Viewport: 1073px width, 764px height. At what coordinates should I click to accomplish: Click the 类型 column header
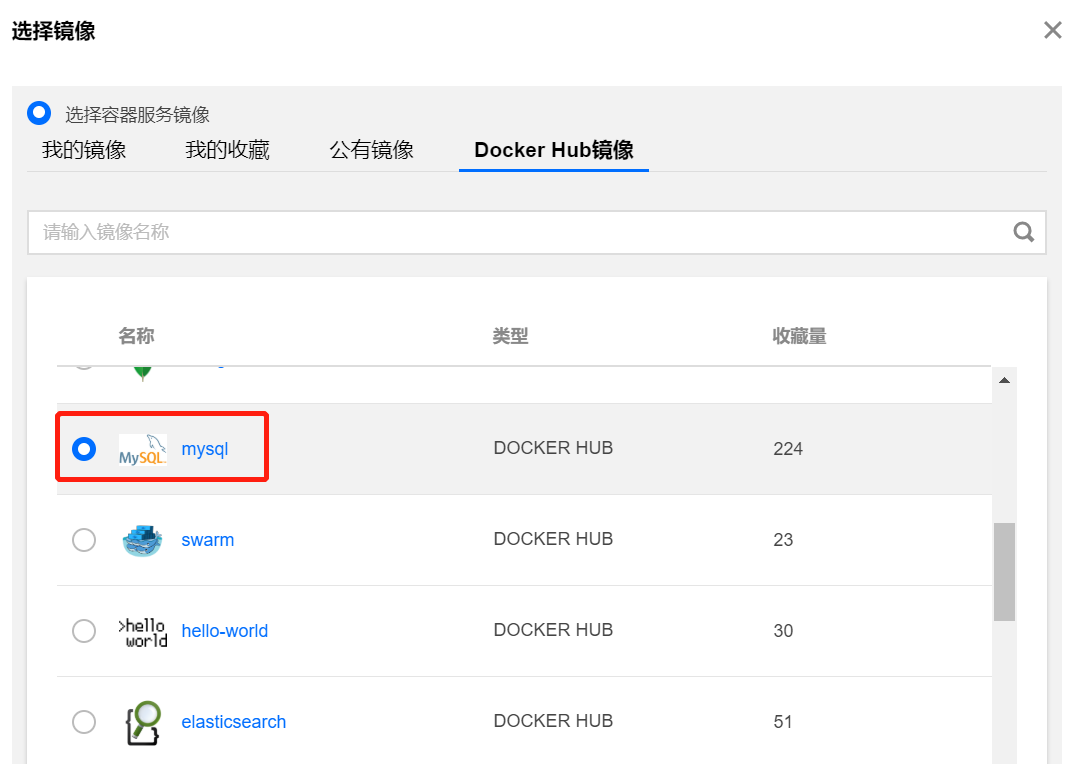coord(510,336)
